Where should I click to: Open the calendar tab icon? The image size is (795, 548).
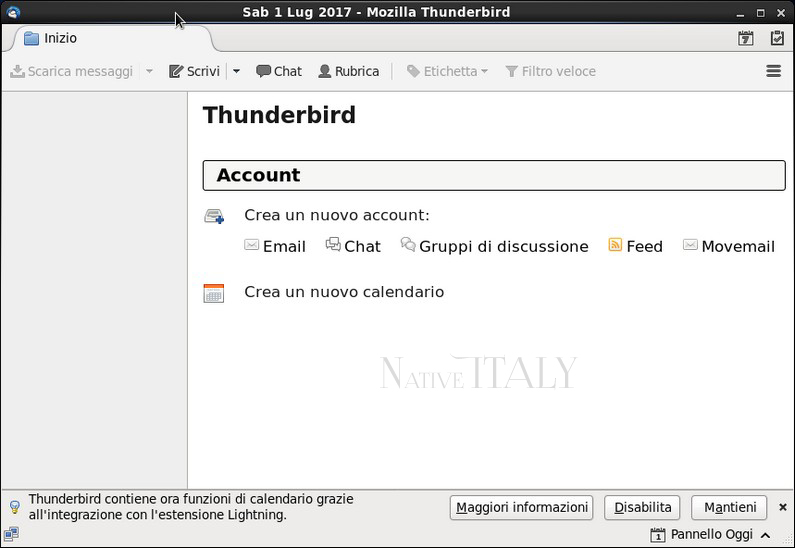pyautogui.click(x=746, y=39)
